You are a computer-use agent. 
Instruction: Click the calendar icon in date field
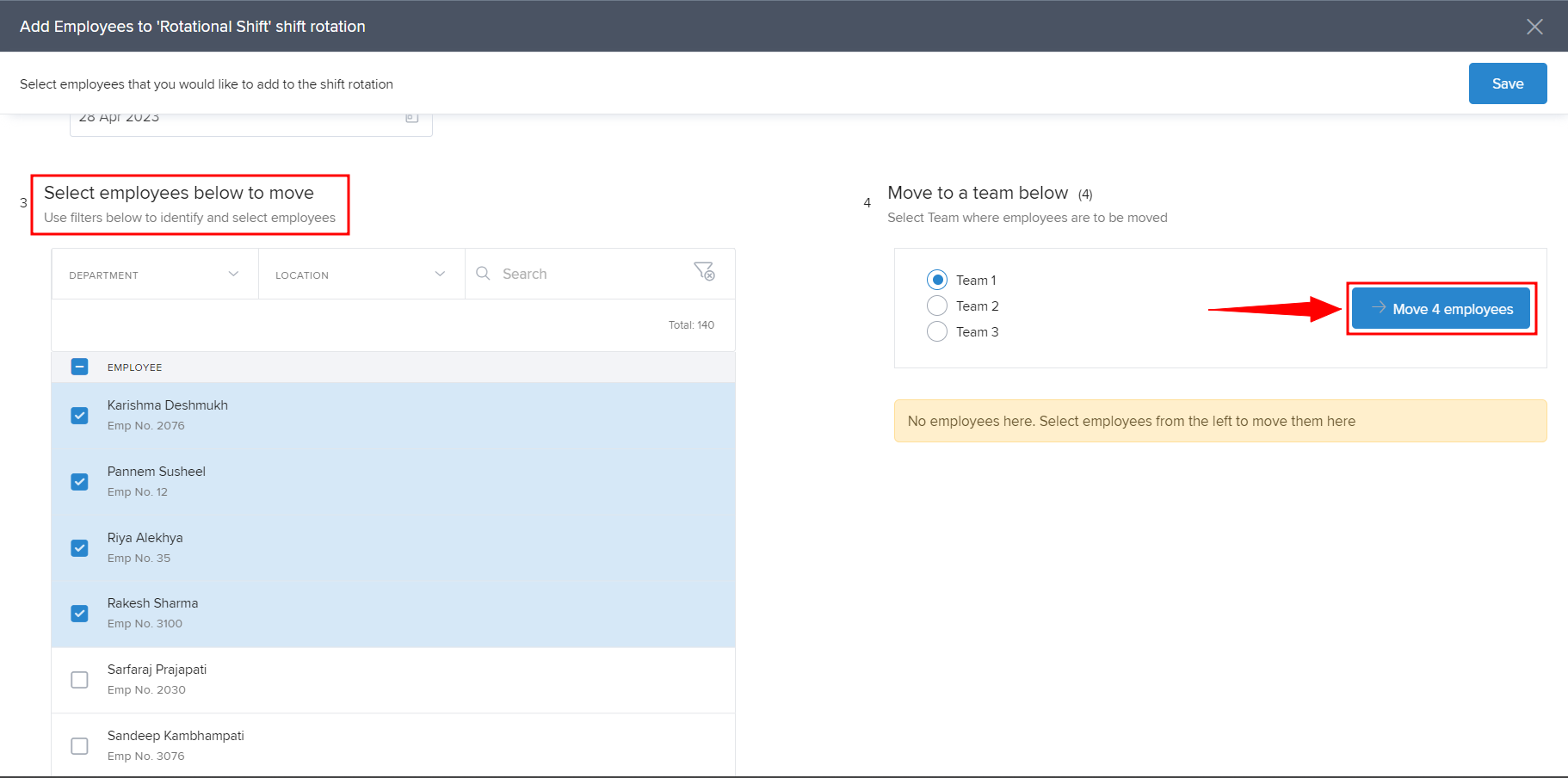tap(412, 118)
